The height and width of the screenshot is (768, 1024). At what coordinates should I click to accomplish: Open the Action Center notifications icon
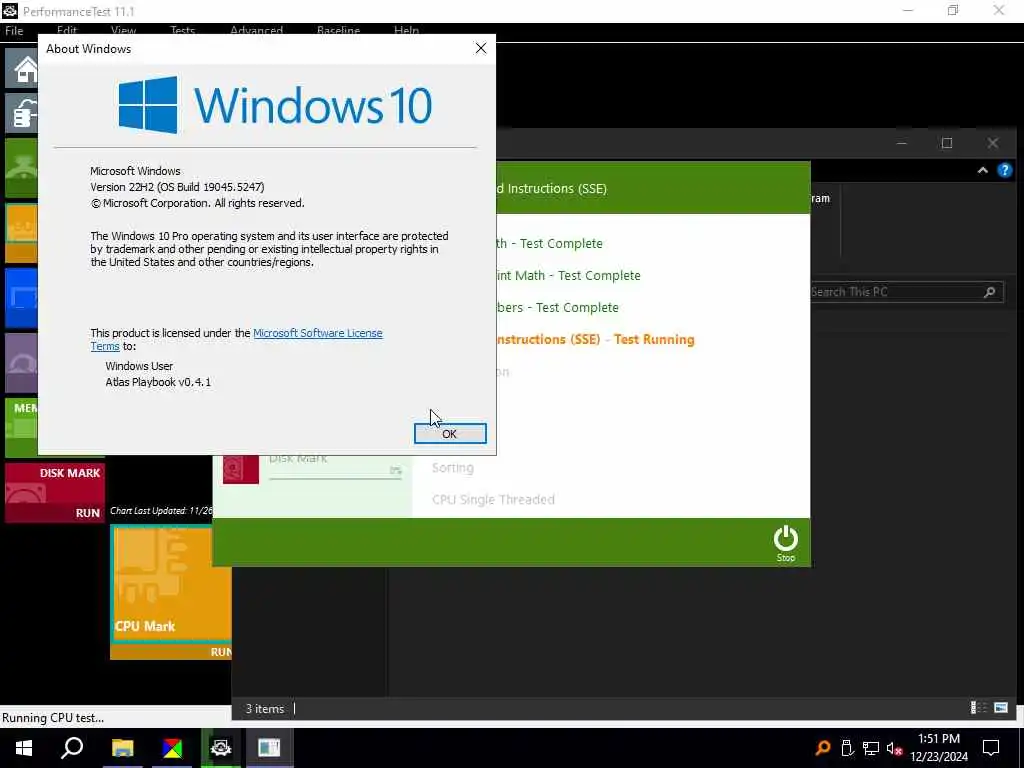(x=991, y=748)
